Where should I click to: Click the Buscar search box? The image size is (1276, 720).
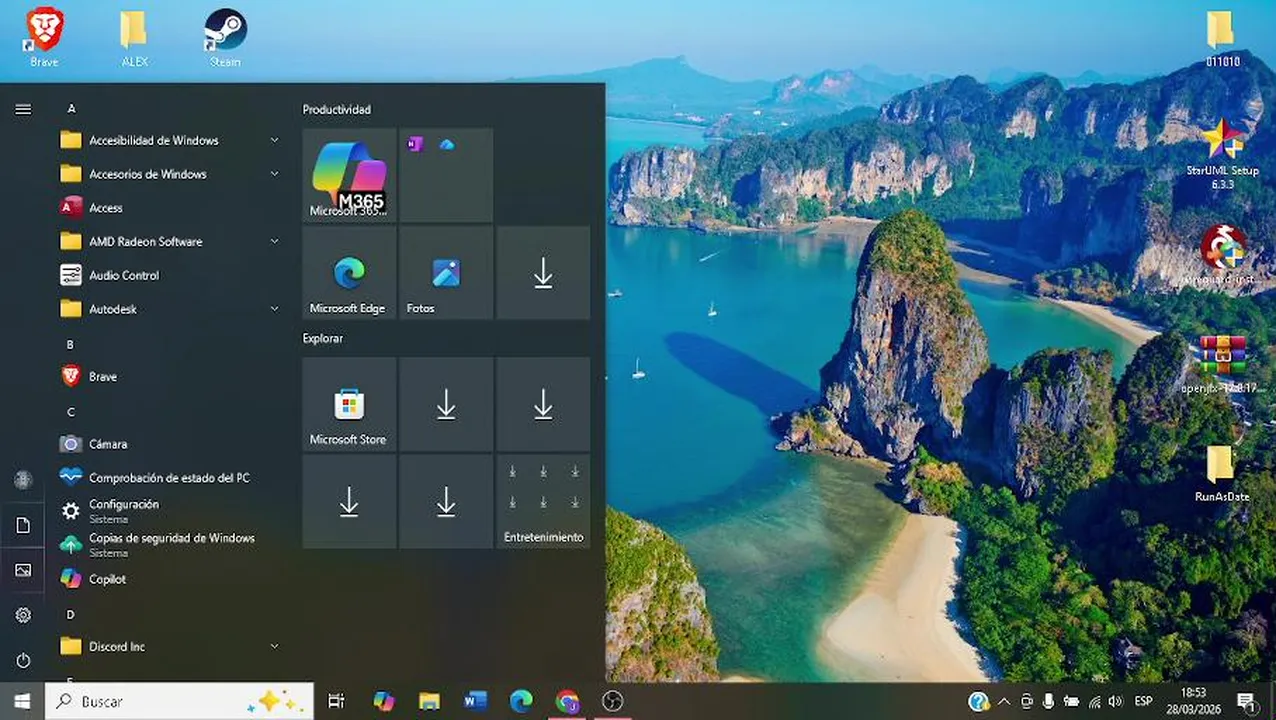(x=180, y=701)
